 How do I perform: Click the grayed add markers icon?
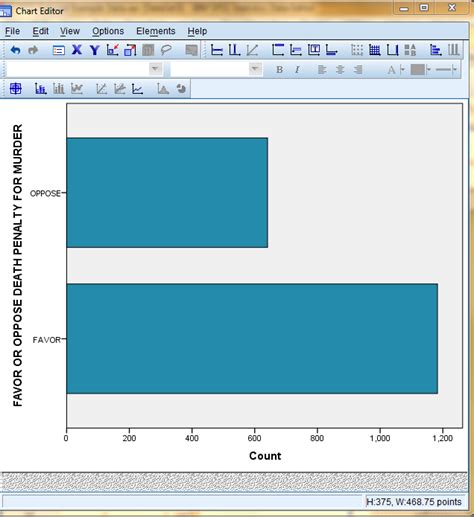coord(77,89)
